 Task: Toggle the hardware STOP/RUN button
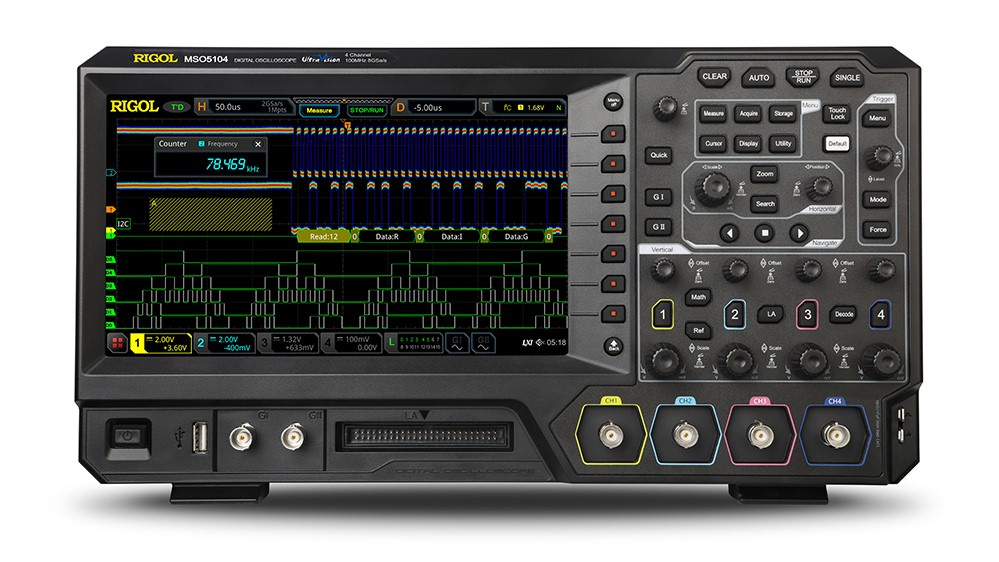point(803,77)
